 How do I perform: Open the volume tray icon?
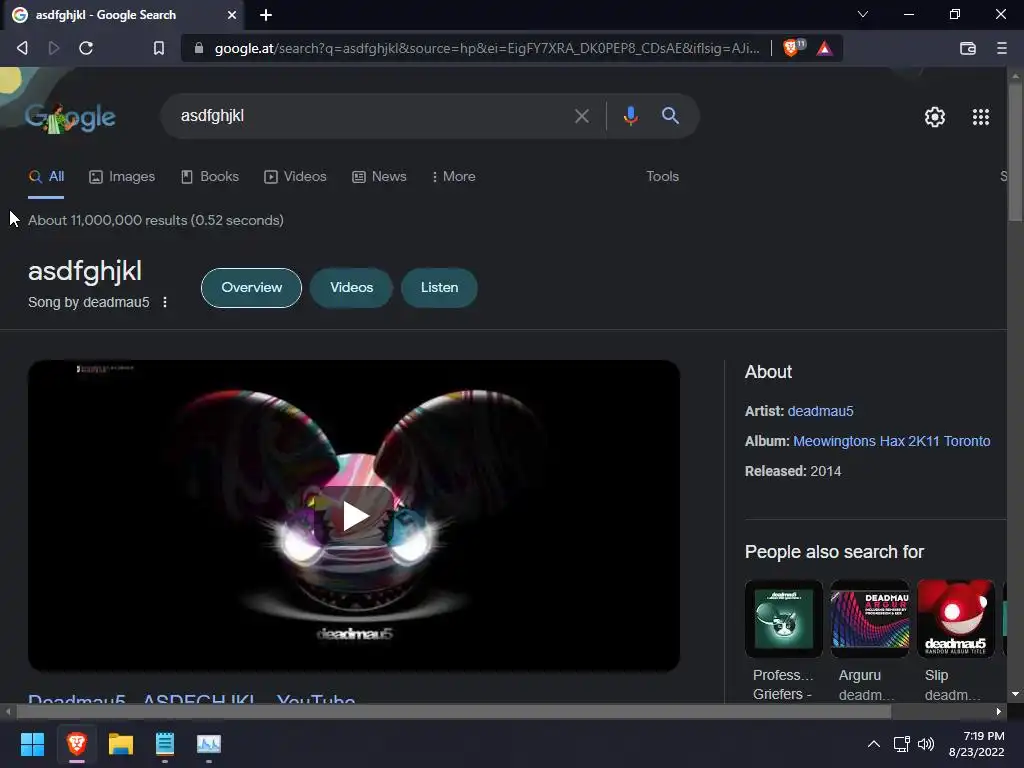(925, 744)
